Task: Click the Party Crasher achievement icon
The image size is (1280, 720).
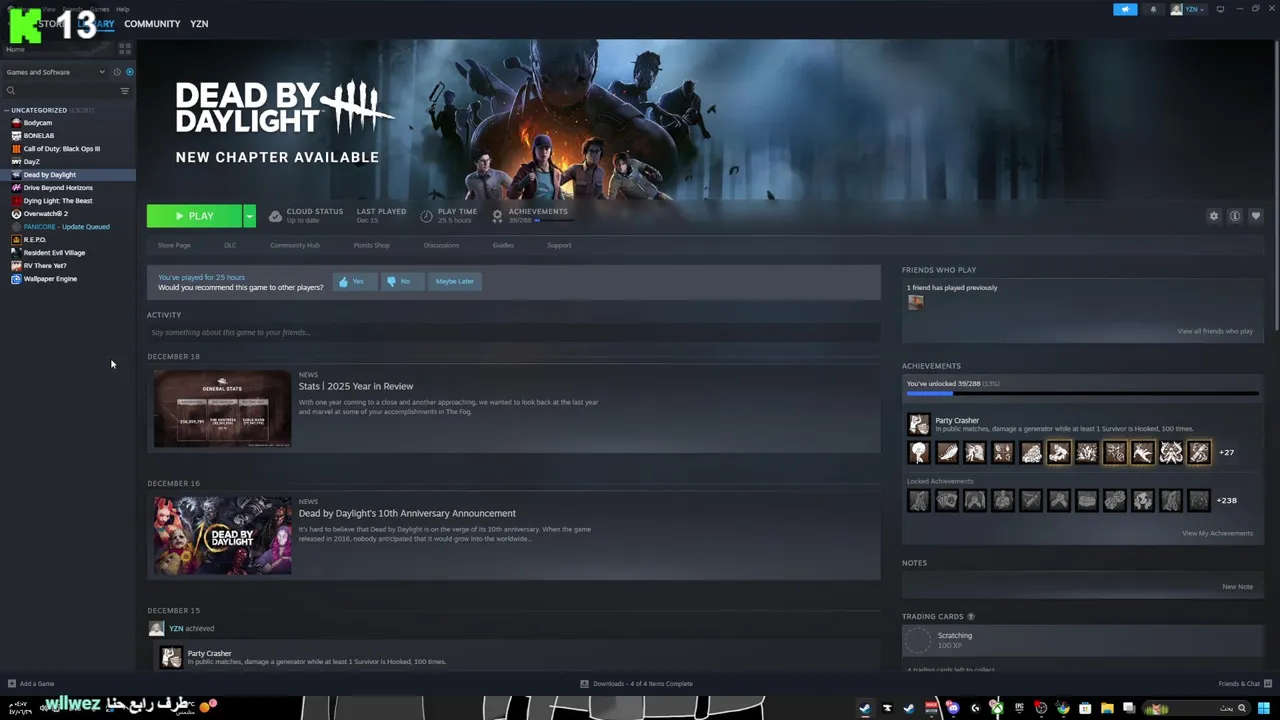Action: pos(918,425)
